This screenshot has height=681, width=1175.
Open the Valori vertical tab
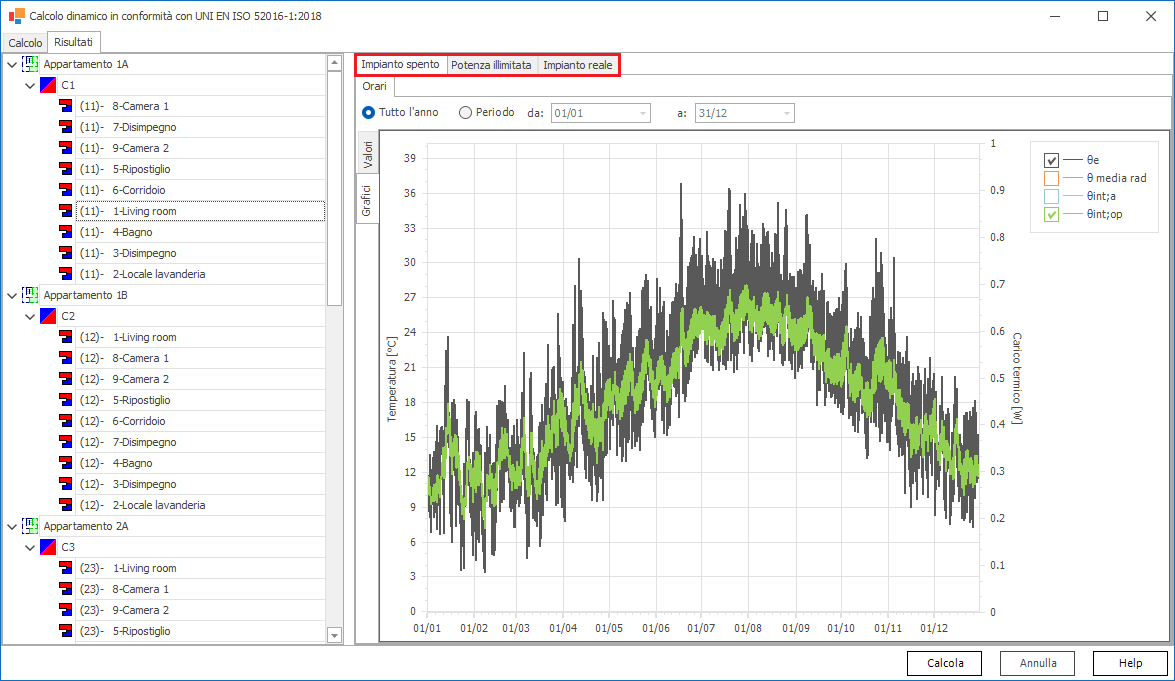click(x=368, y=153)
